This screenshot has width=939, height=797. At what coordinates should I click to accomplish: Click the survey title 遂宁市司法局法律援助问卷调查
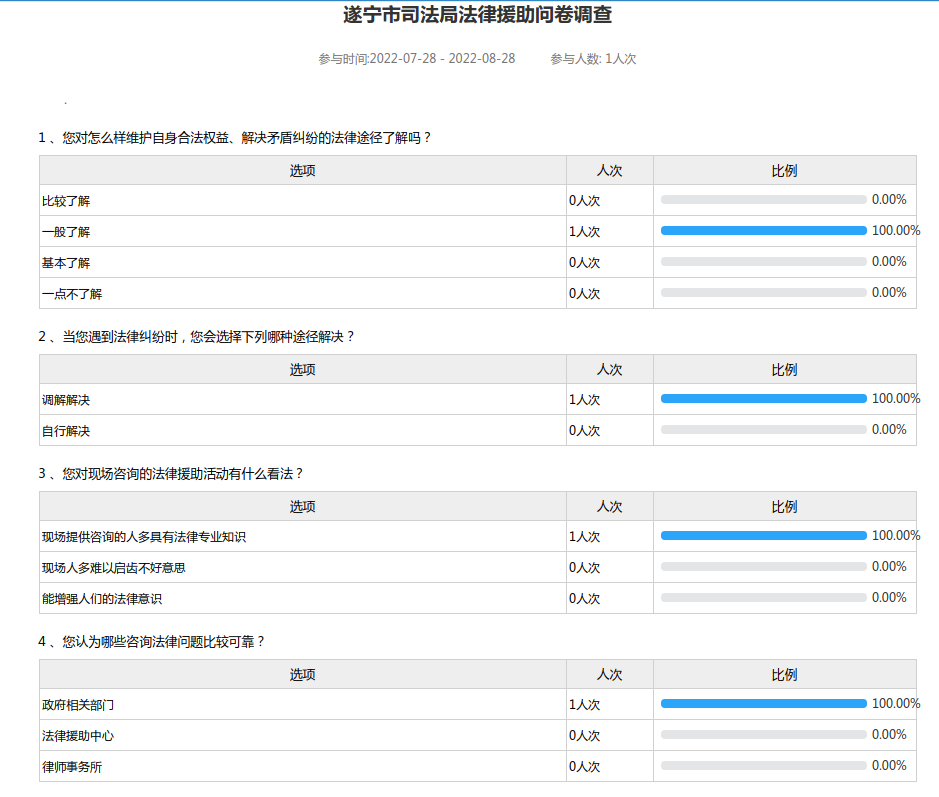477,15
